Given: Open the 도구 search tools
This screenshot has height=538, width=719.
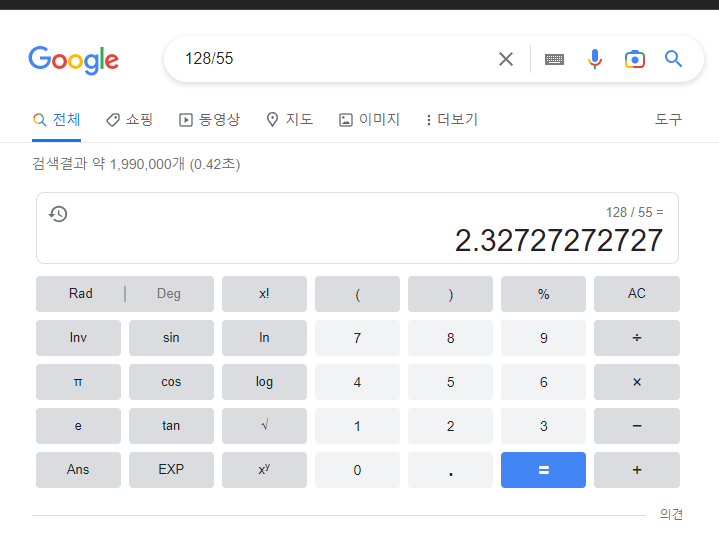Looking at the screenshot, I should click(x=668, y=120).
